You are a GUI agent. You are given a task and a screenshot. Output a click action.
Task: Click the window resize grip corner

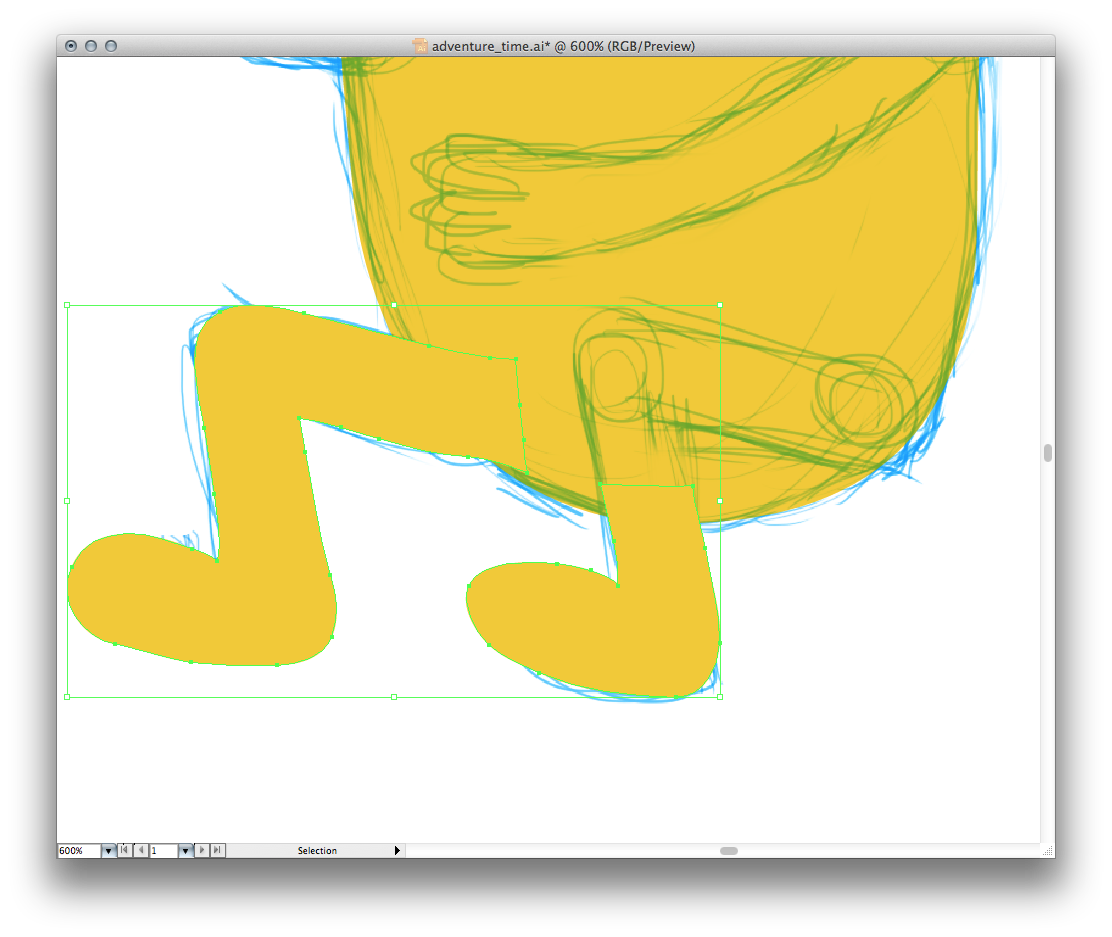click(1047, 851)
